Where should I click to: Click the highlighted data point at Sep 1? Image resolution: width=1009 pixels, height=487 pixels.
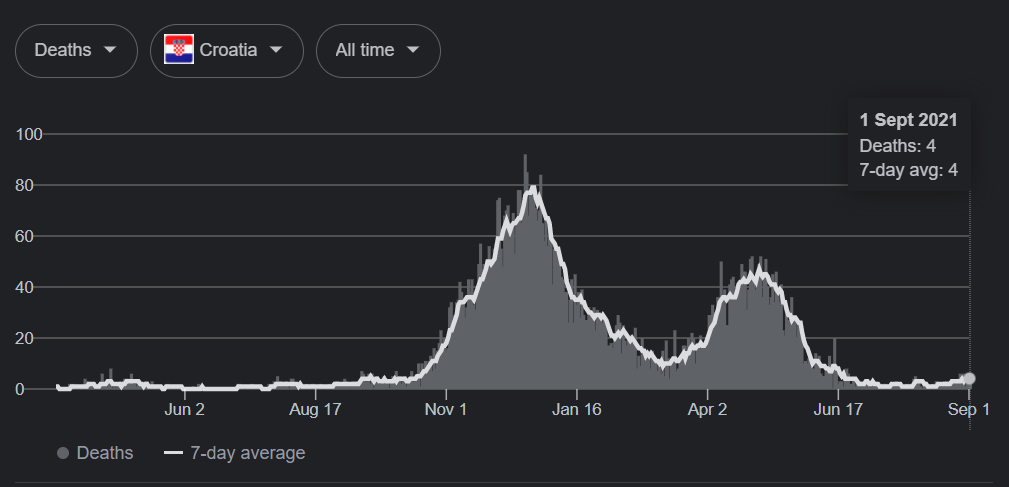pos(969,379)
